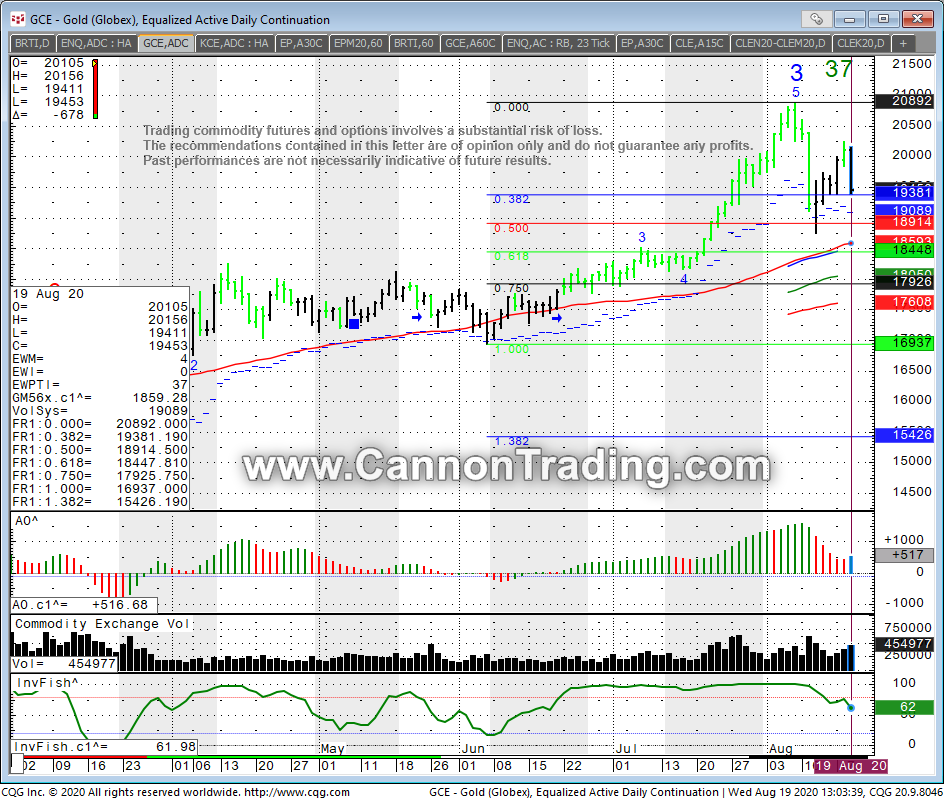This screenshot has width=944, height=800.
Task: Minimize the chart window
Action: coord(853,18)
